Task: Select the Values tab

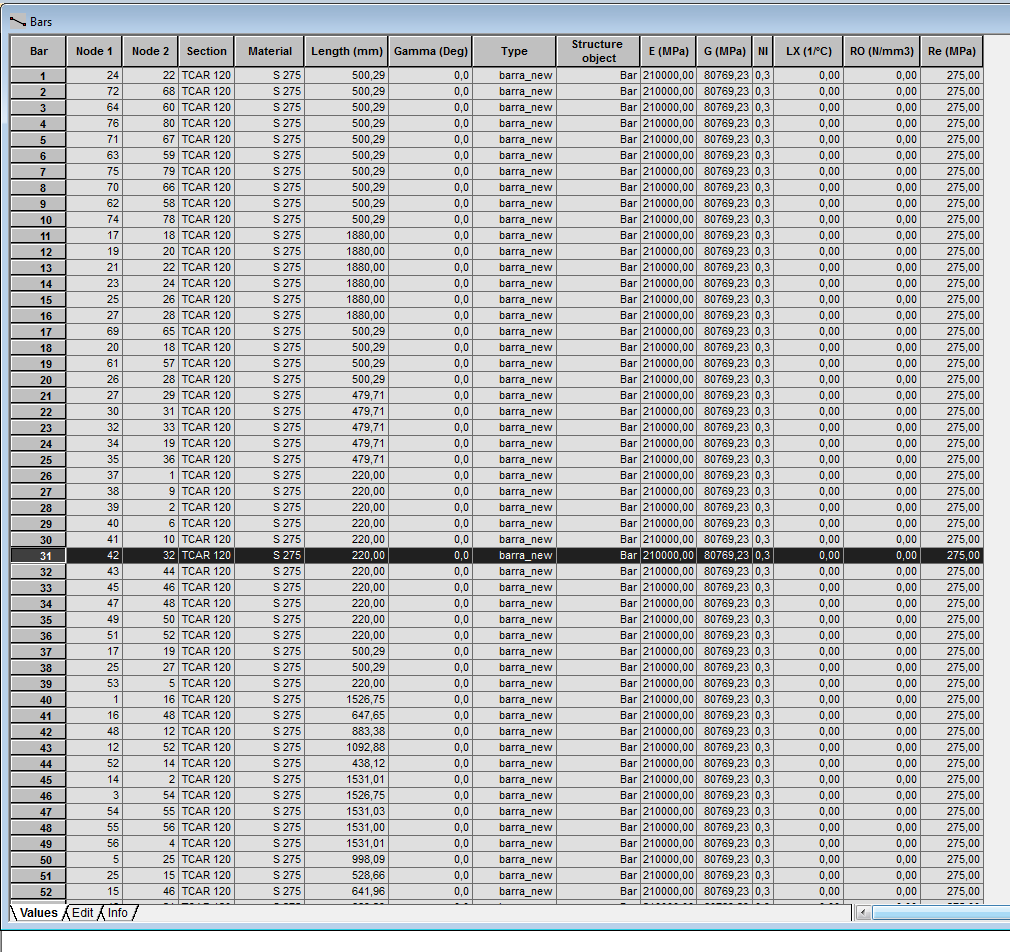Action: [38, 913]
